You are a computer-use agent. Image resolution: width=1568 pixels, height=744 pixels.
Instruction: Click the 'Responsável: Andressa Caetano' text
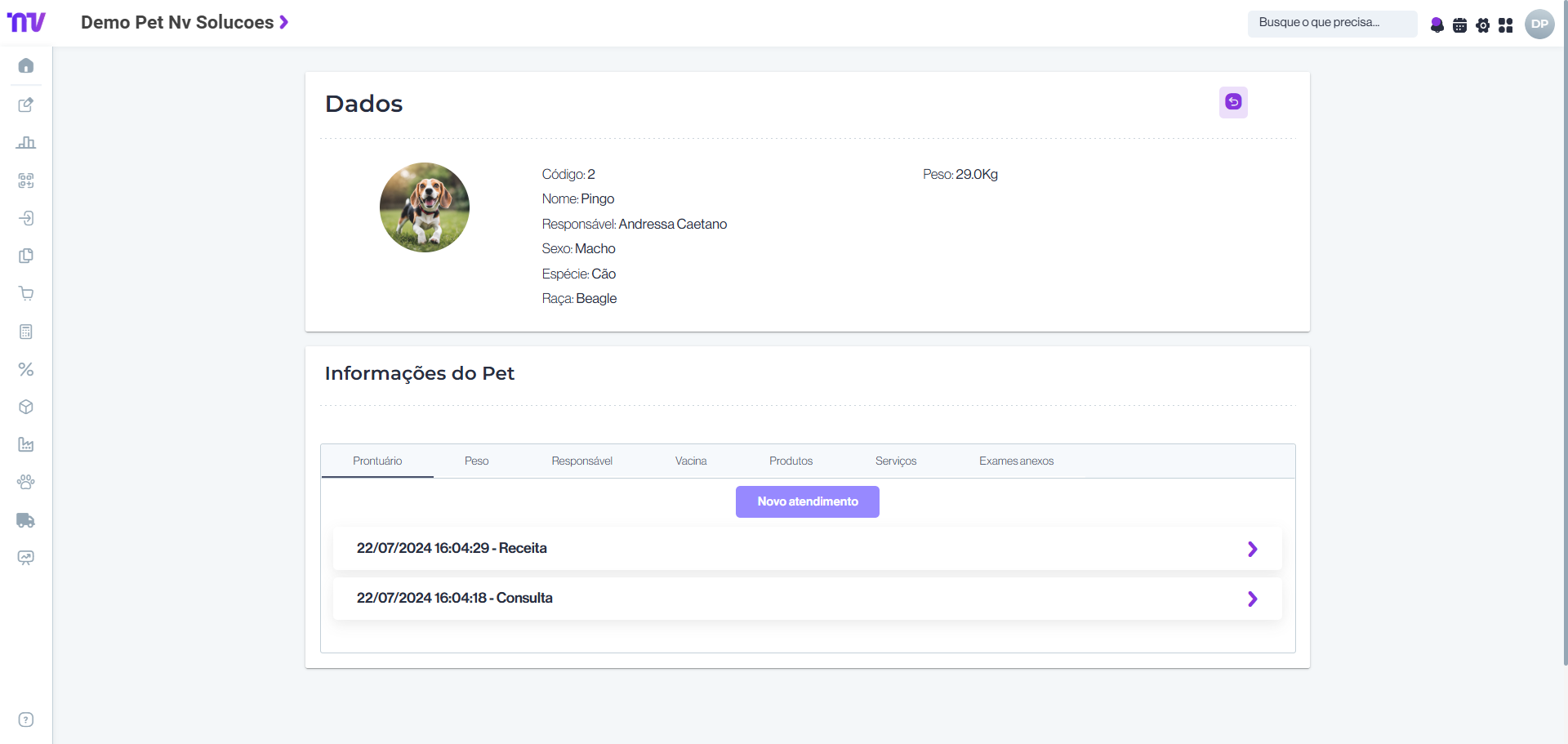click(635, 224)
